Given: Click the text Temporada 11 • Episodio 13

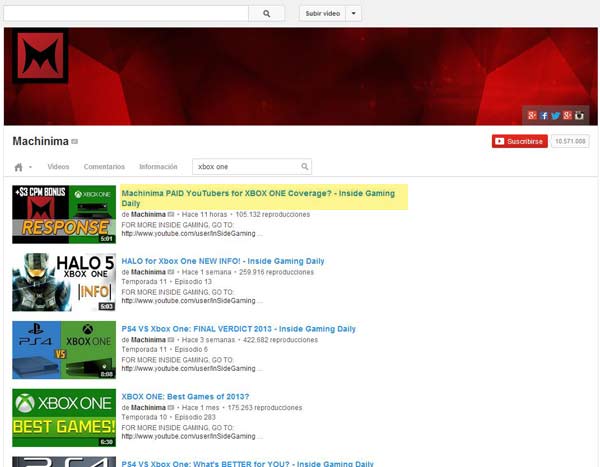Looking at the screenshot, I should coord(166,282).
